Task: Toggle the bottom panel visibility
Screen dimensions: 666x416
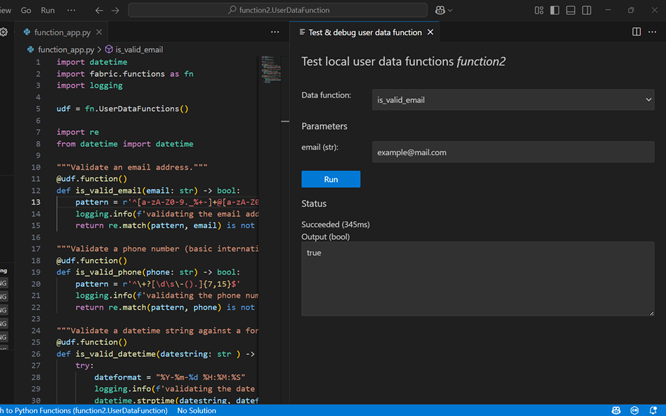Action: [570, 10]
